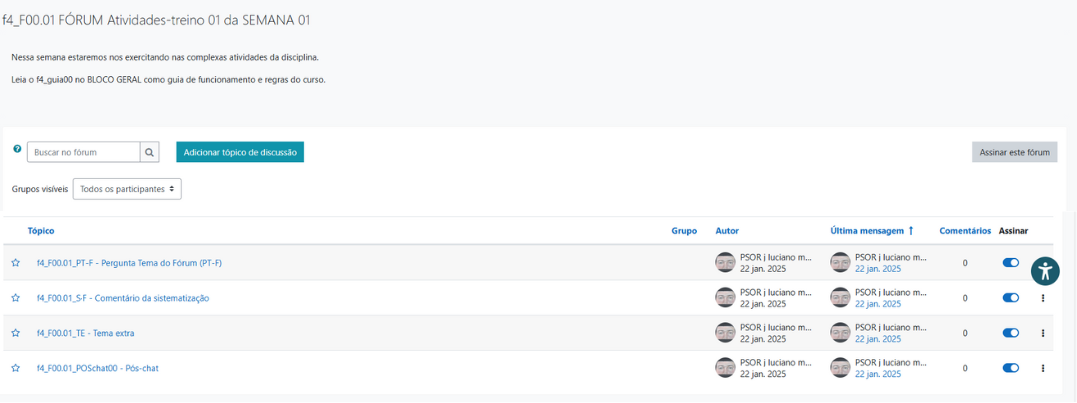The width and height of the screenshot is (1077, 403).
Task: Open the Grupos visíveis dropdown
Action: [x=127, y=189]
